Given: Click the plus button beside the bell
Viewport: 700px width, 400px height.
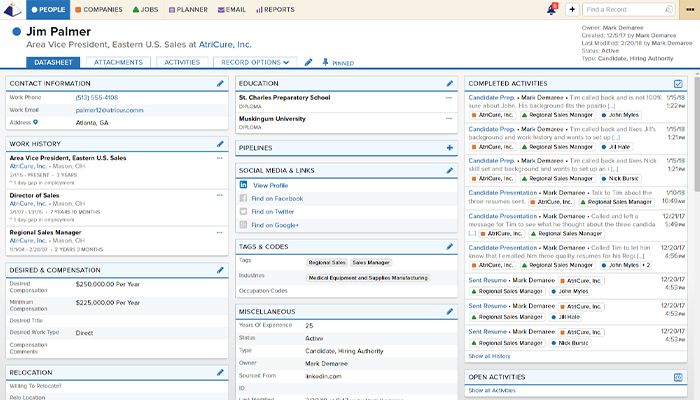Looking at the screenshot, I should 571,9.
